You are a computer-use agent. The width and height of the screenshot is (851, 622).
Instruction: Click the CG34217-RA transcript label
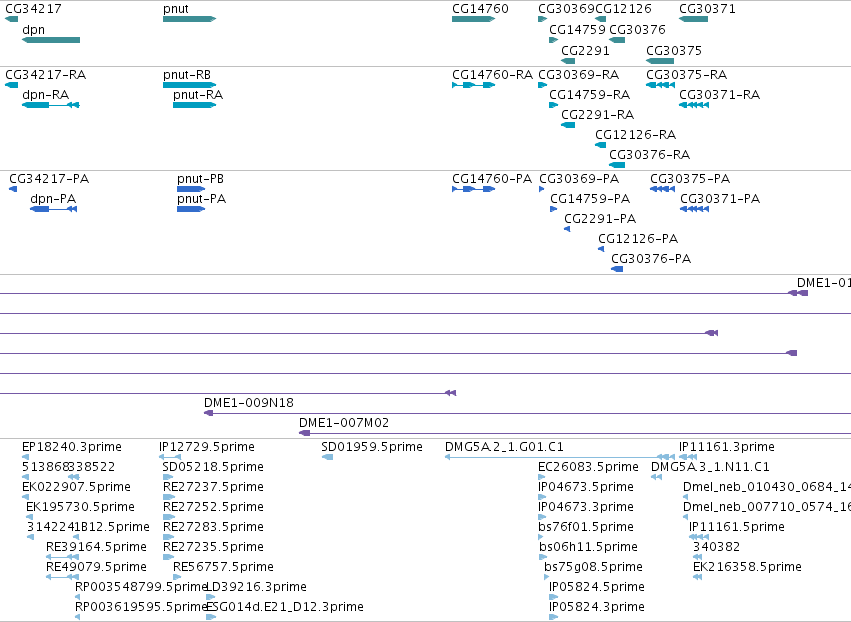point(46,74)
